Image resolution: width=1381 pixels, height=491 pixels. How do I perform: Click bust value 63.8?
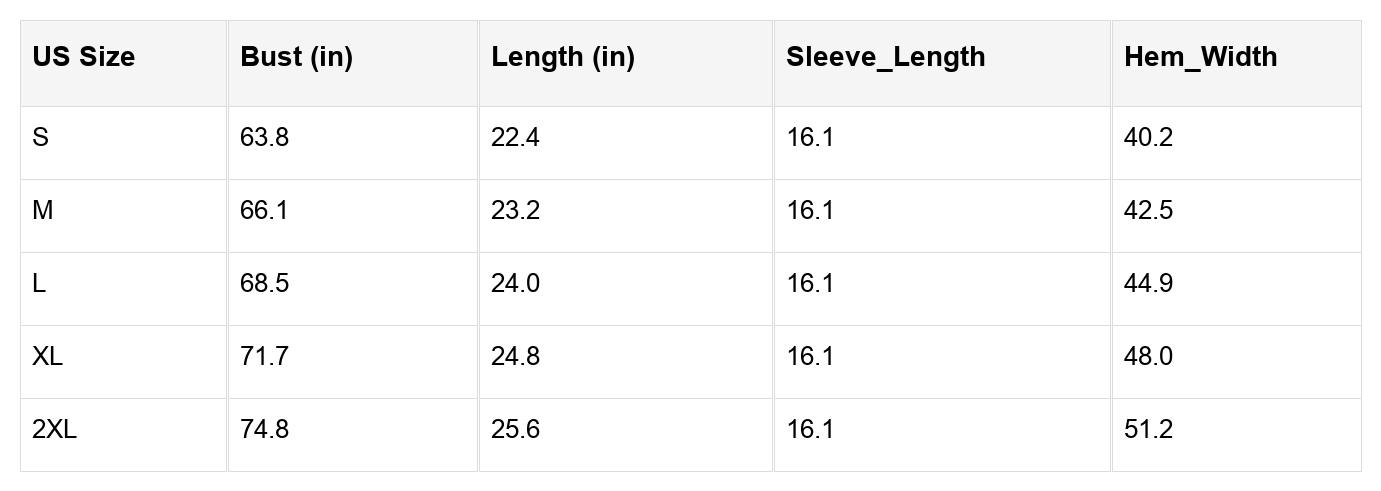(x=264, y=138)
